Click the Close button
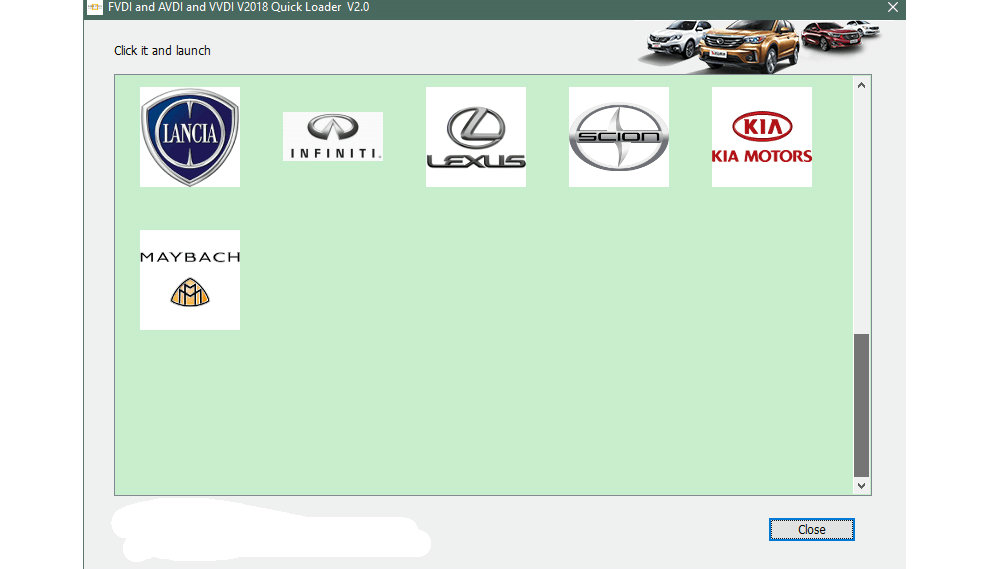990x569 pixels. [811, 530]
